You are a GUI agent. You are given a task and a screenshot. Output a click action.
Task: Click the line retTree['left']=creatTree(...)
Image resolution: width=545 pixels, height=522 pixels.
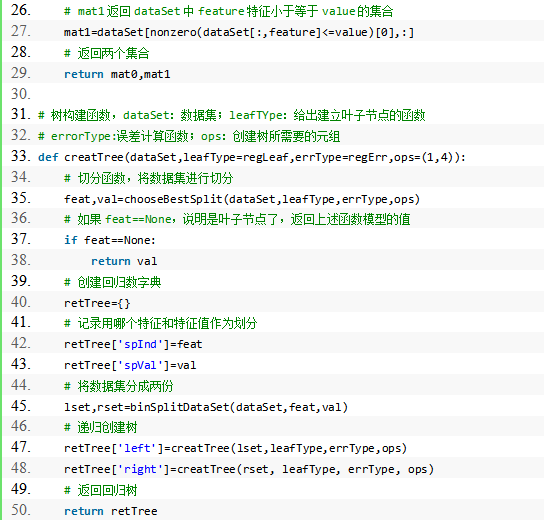tap(235, 448)
